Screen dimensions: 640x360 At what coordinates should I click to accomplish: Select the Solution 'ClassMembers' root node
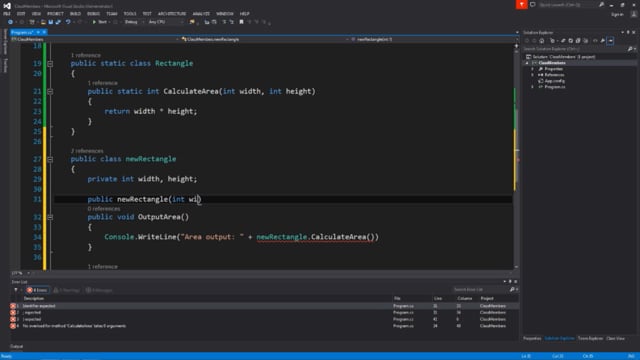click(x=560, y=57)
